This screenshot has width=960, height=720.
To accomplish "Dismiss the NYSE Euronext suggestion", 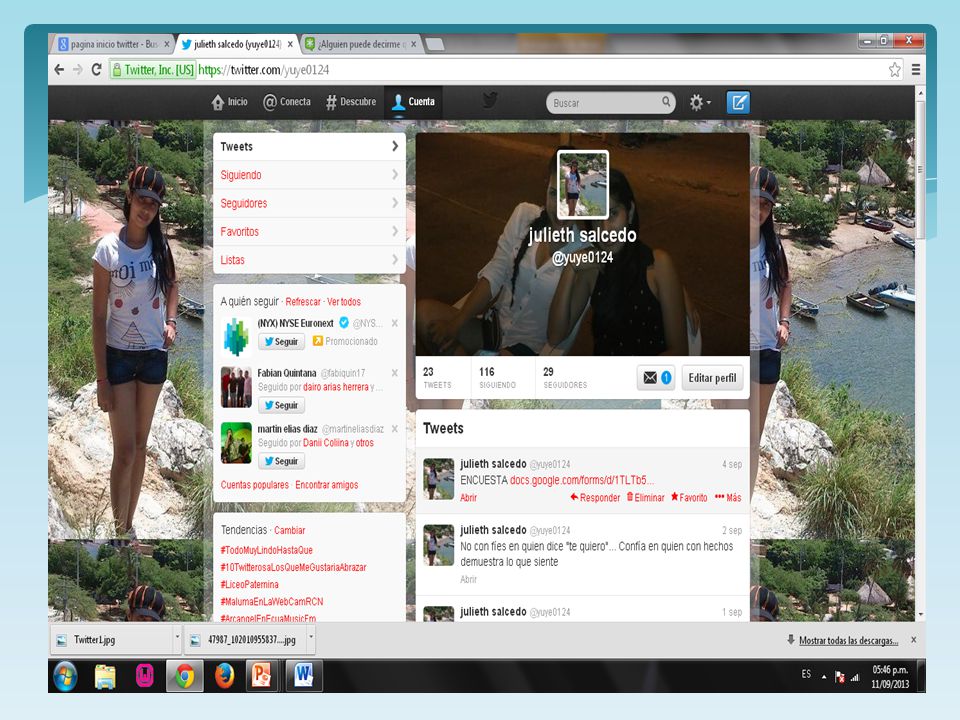I will coord(395,323).
